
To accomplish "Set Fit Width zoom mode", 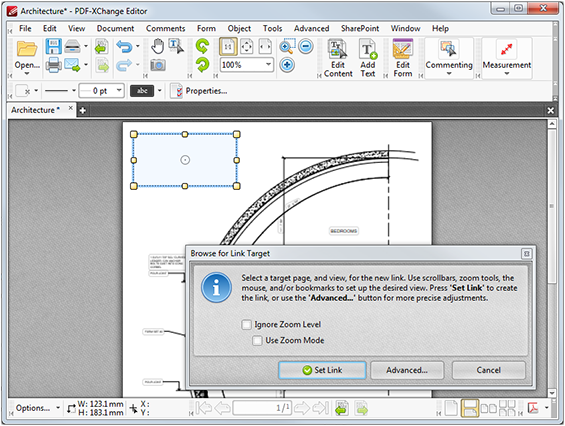I will [265, 46].
